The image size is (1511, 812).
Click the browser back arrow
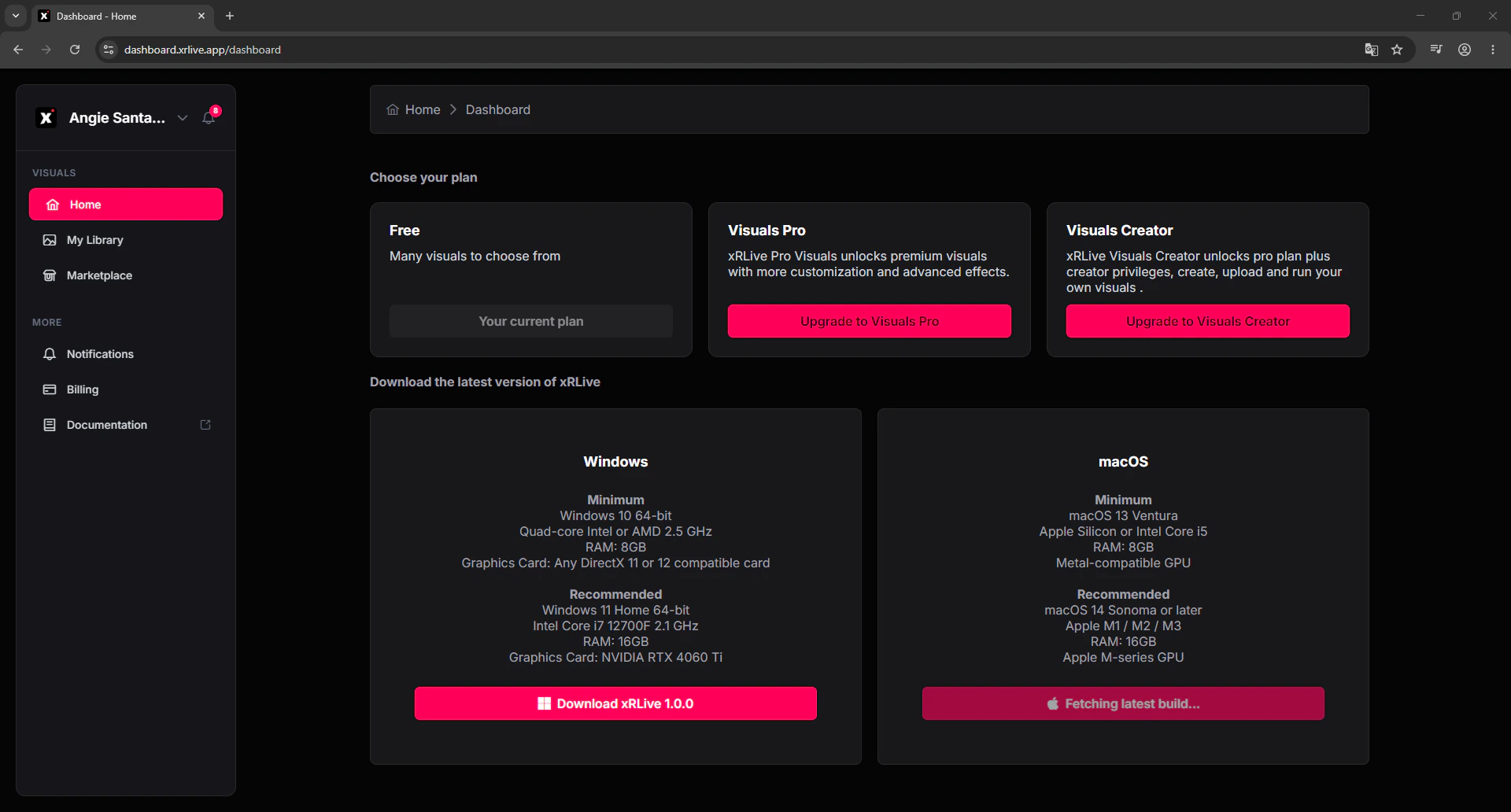click(18, 50)
